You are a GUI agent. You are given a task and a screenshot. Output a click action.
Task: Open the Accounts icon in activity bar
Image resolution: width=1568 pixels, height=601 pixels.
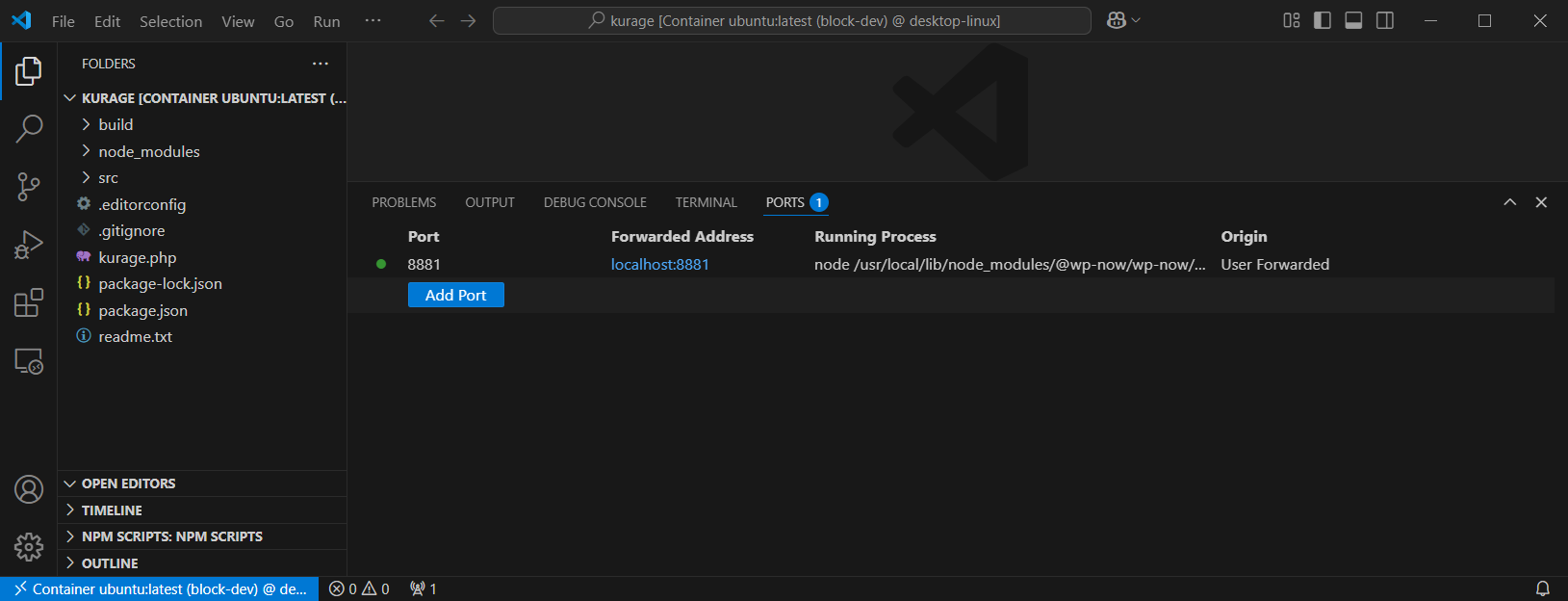click(x=29, y=489)
